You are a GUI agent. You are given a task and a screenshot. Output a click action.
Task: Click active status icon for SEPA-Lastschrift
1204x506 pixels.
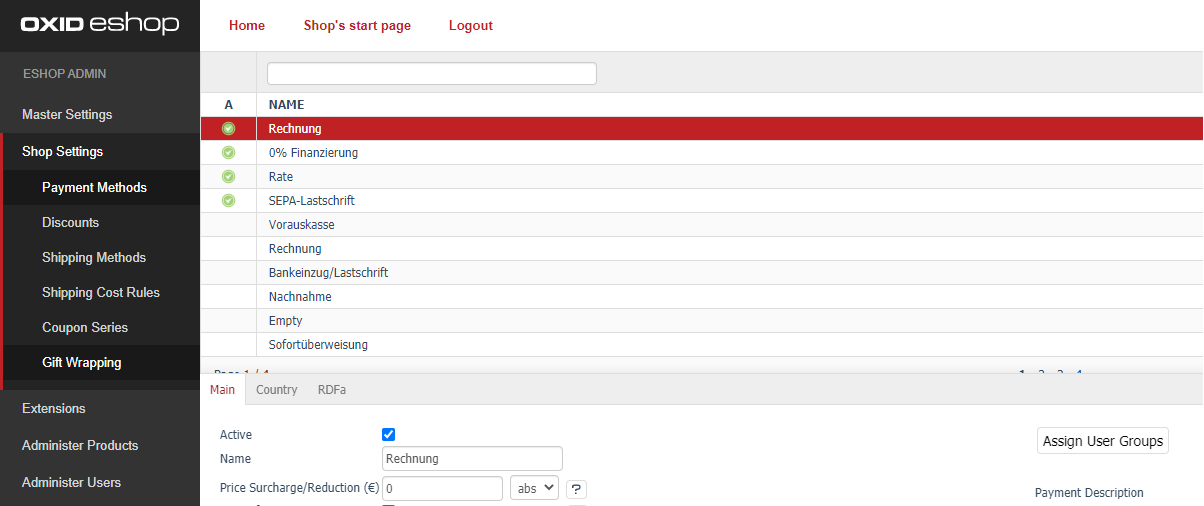pyautogui.click(x=228, y=201)
